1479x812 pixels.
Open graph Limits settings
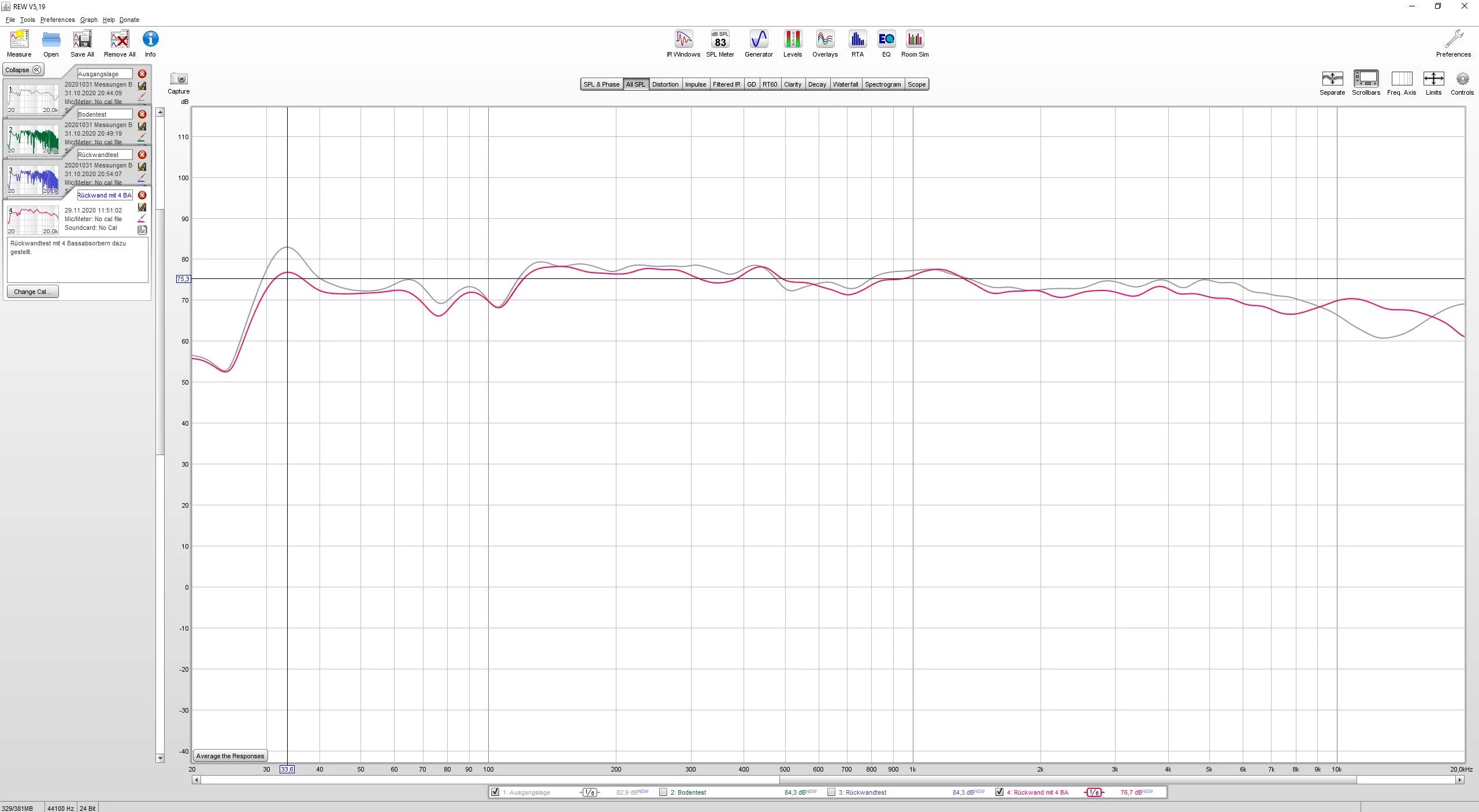click(1433, 83)
